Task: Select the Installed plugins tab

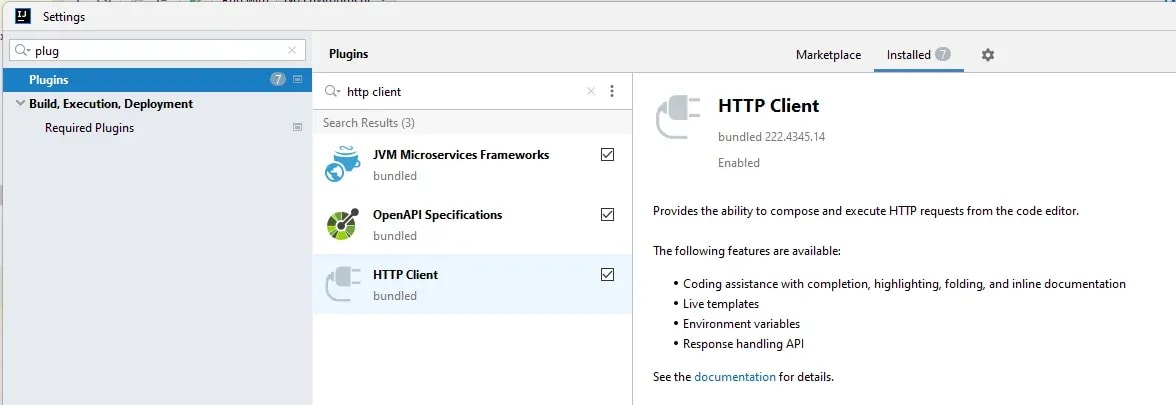Action: pos(908,55)
